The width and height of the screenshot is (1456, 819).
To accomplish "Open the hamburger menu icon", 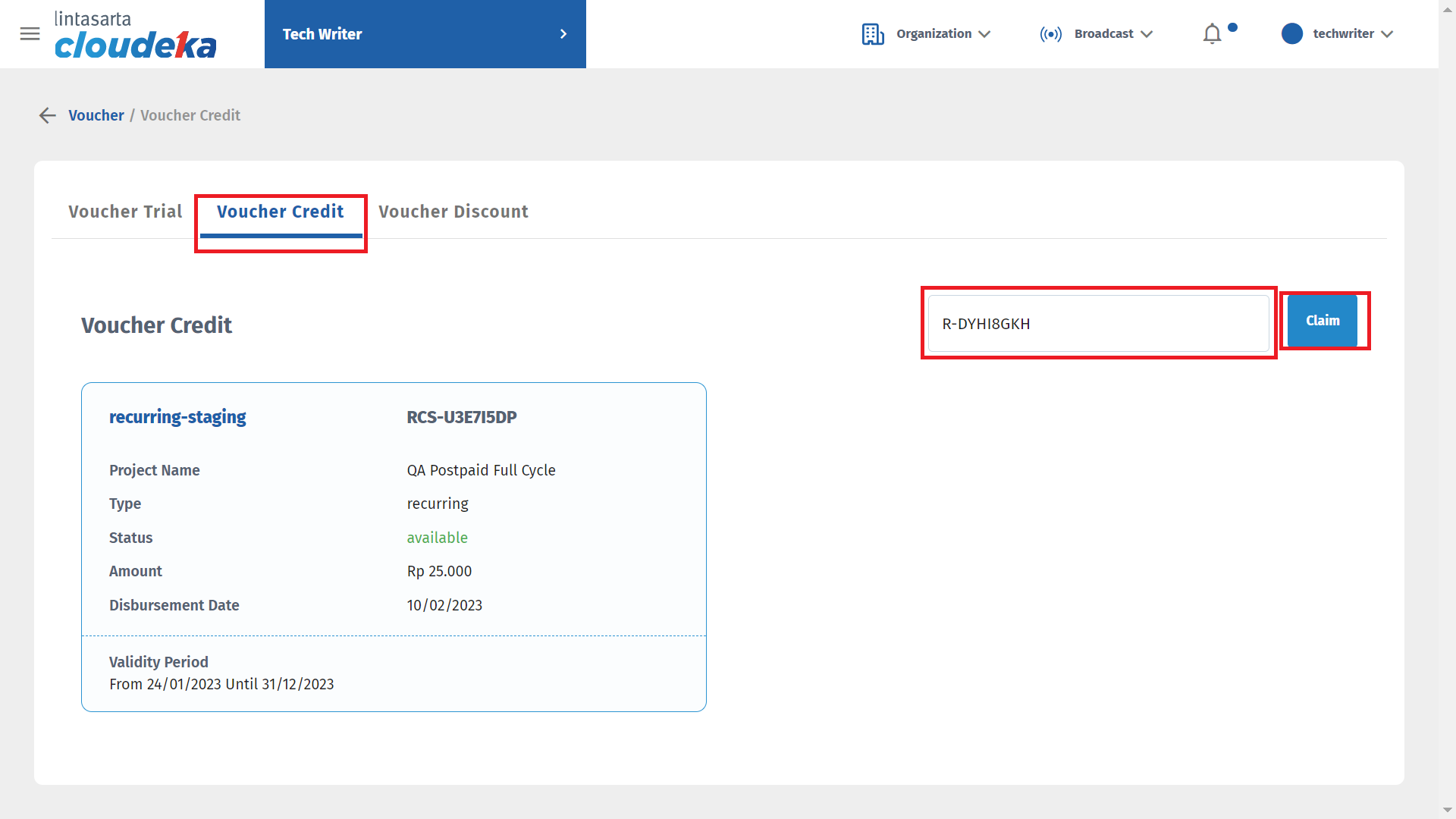I will [30, 33].
